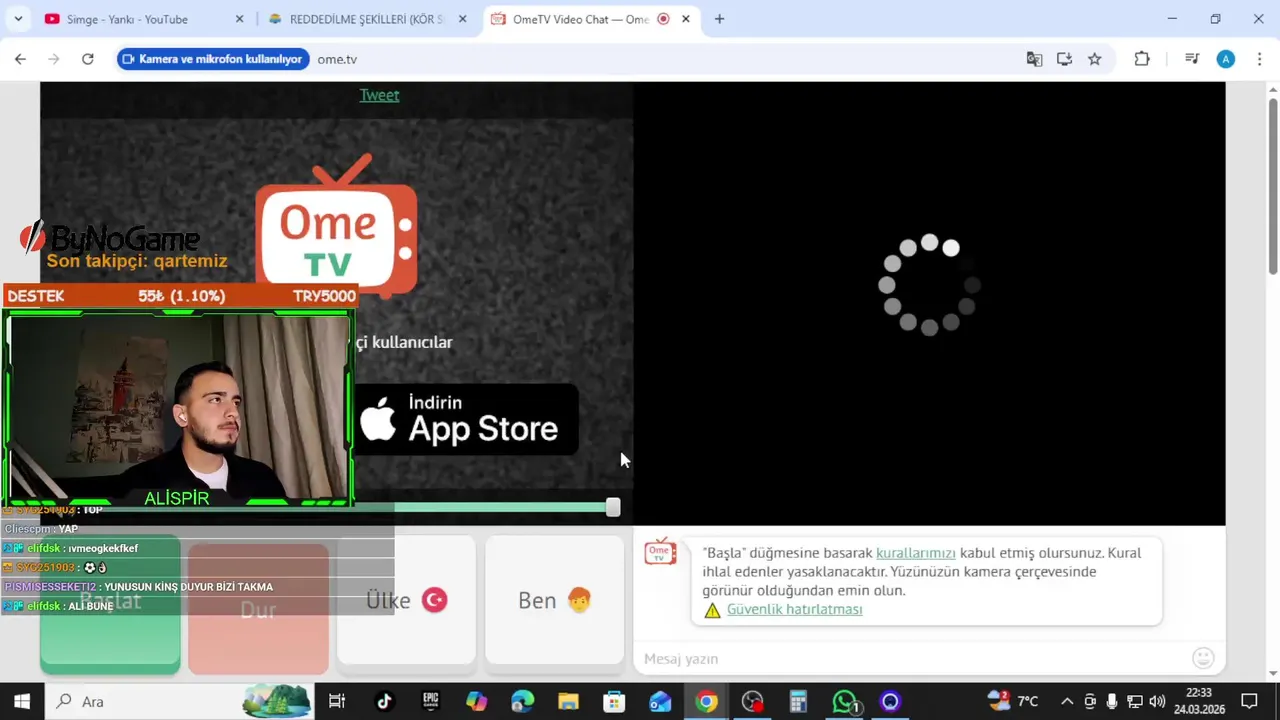Click the taskbar Ara search box
1280x720 pixels.
pos(180,701)
